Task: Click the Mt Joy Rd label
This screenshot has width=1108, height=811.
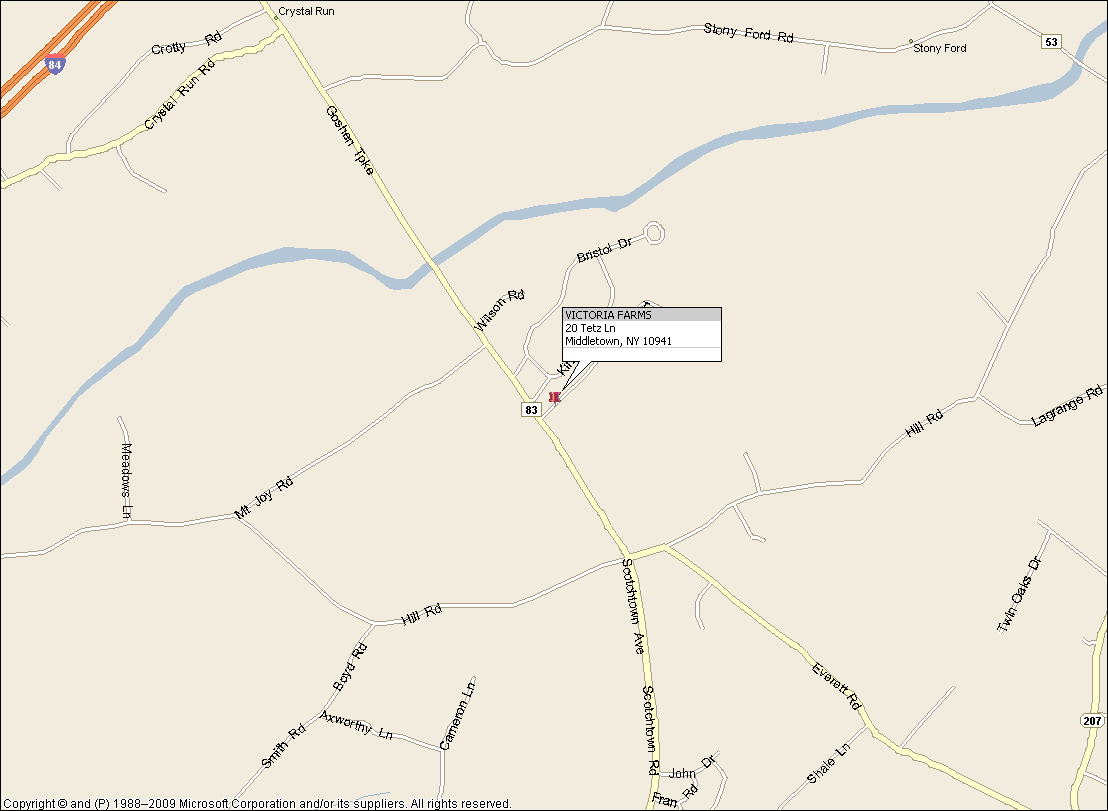Action: (264, 498)
